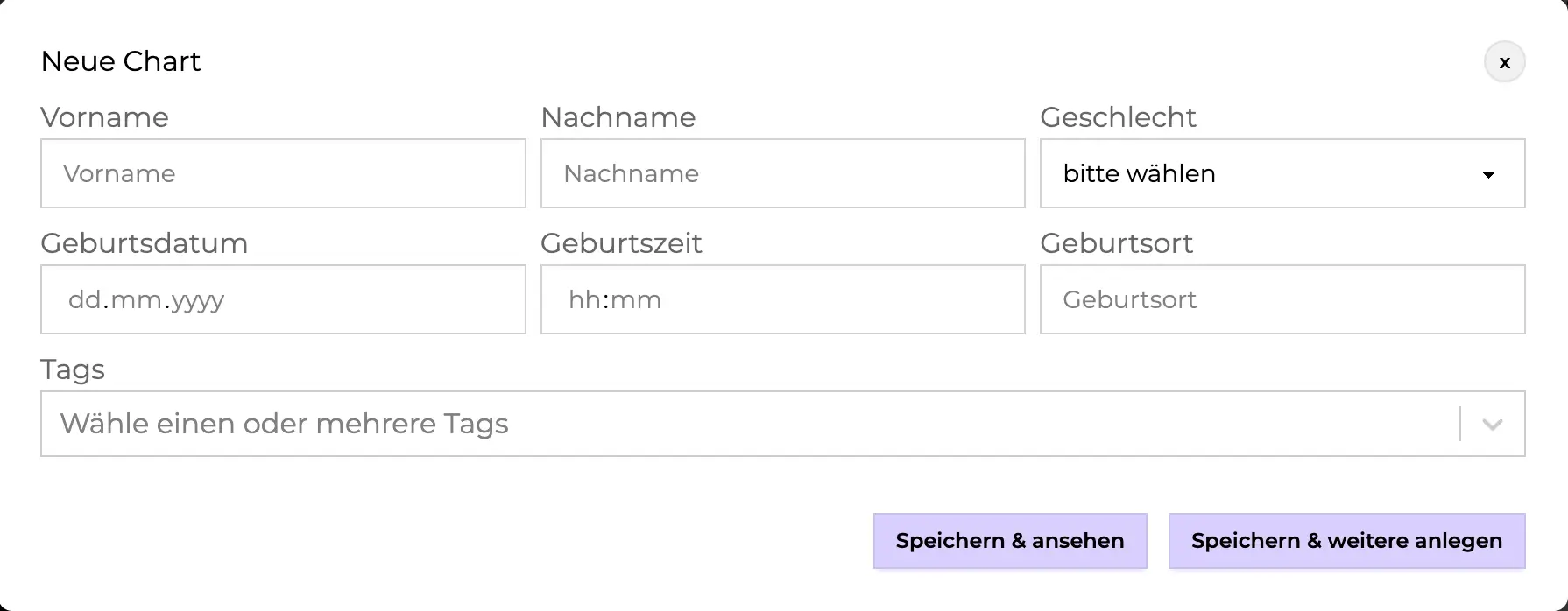Close the Neue Chart dialog

(1504, 62)
